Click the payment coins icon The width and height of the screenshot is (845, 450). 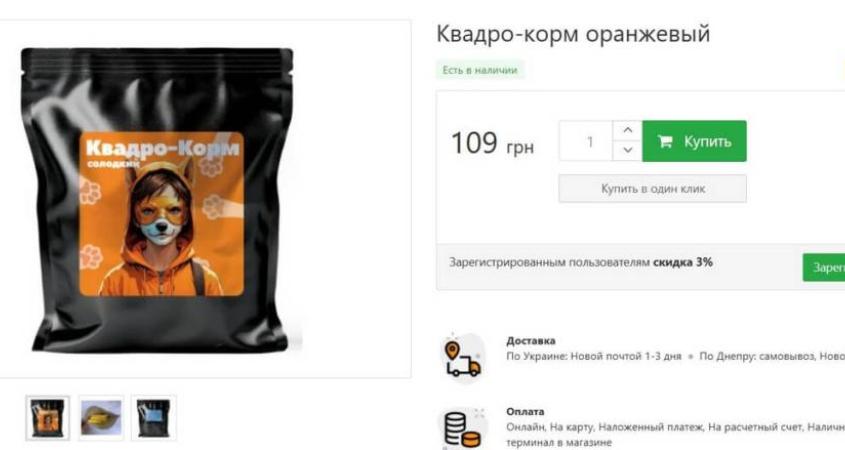pos(463,428)
